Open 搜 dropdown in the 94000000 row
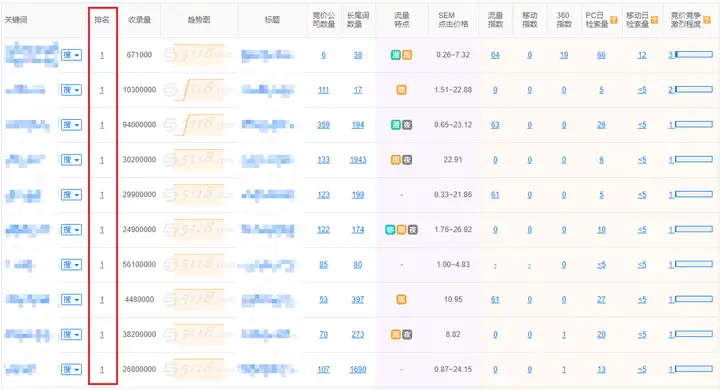 tap(71, 125)
